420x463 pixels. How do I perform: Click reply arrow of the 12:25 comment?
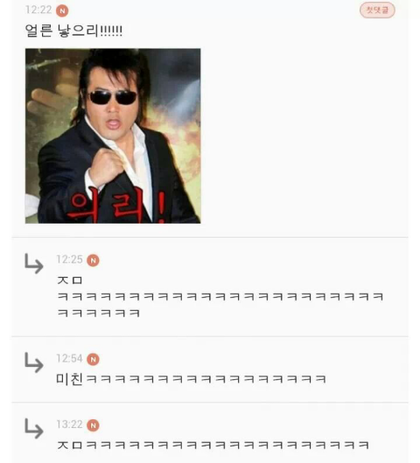click(x=34, y=263)
